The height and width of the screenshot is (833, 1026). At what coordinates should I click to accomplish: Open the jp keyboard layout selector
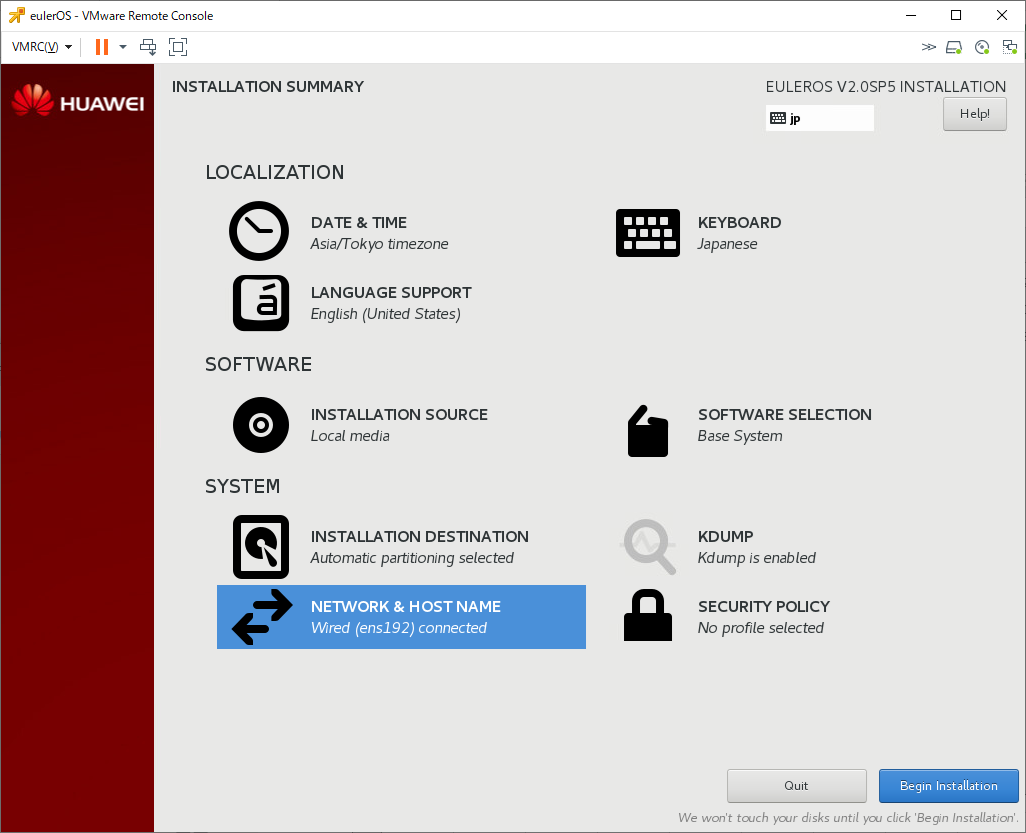coord(819,117)
